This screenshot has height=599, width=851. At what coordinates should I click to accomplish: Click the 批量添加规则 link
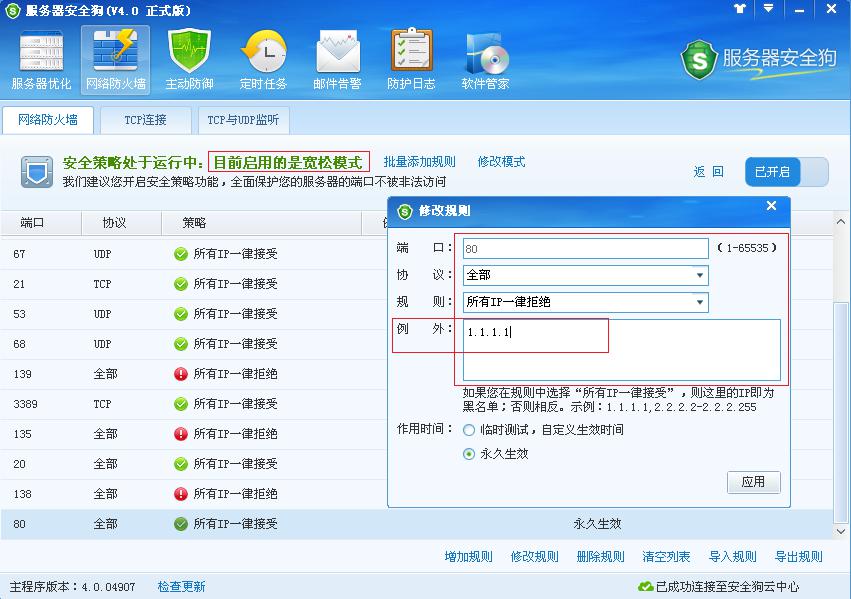[x=420, y=161]
